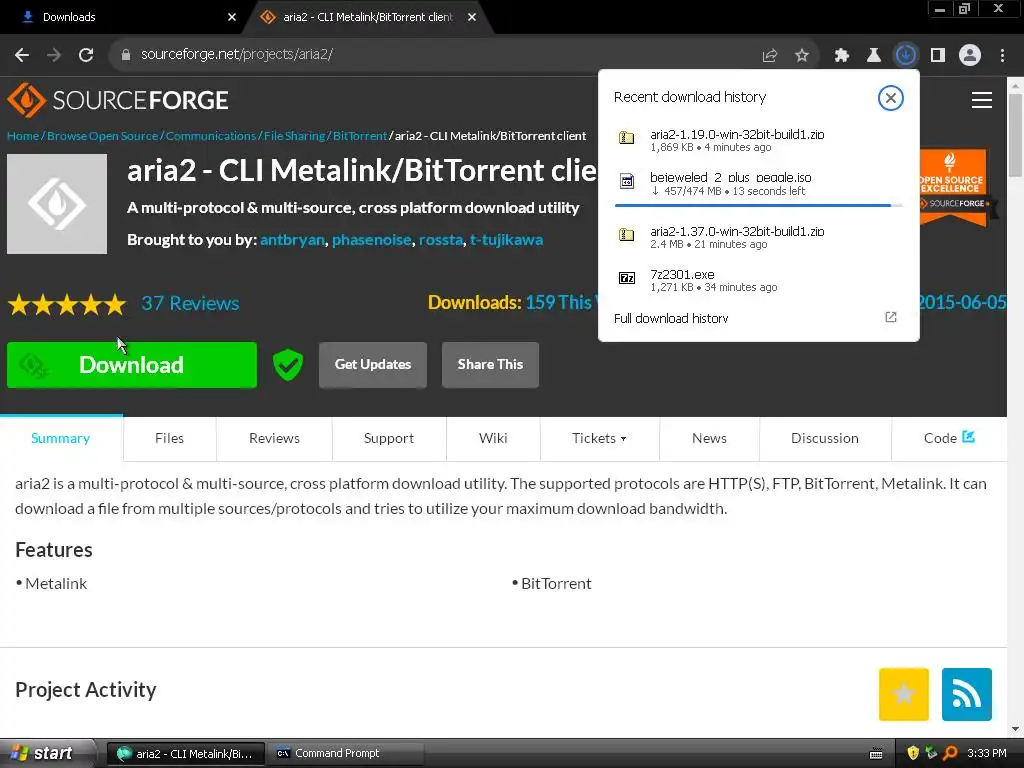Click the yellow star favorite button
The height and width of the screenshot is (768, 1024).
(904, 694)
